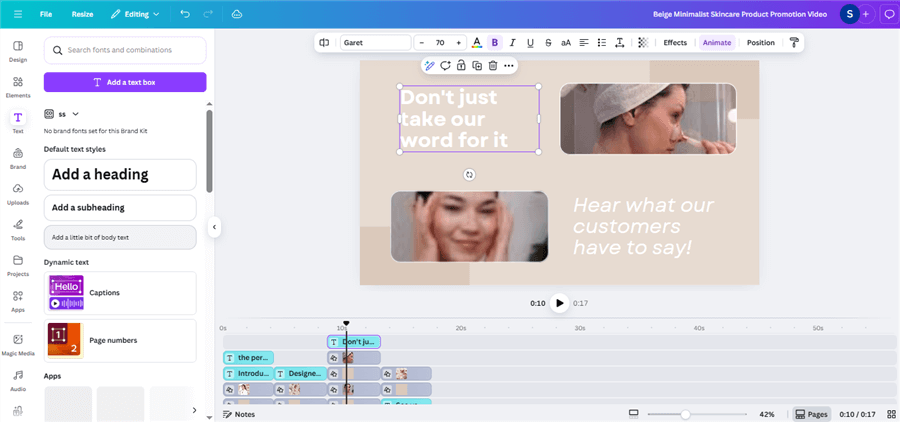Open the File menu
Screen dimensions: 900x422
[46, 14]
